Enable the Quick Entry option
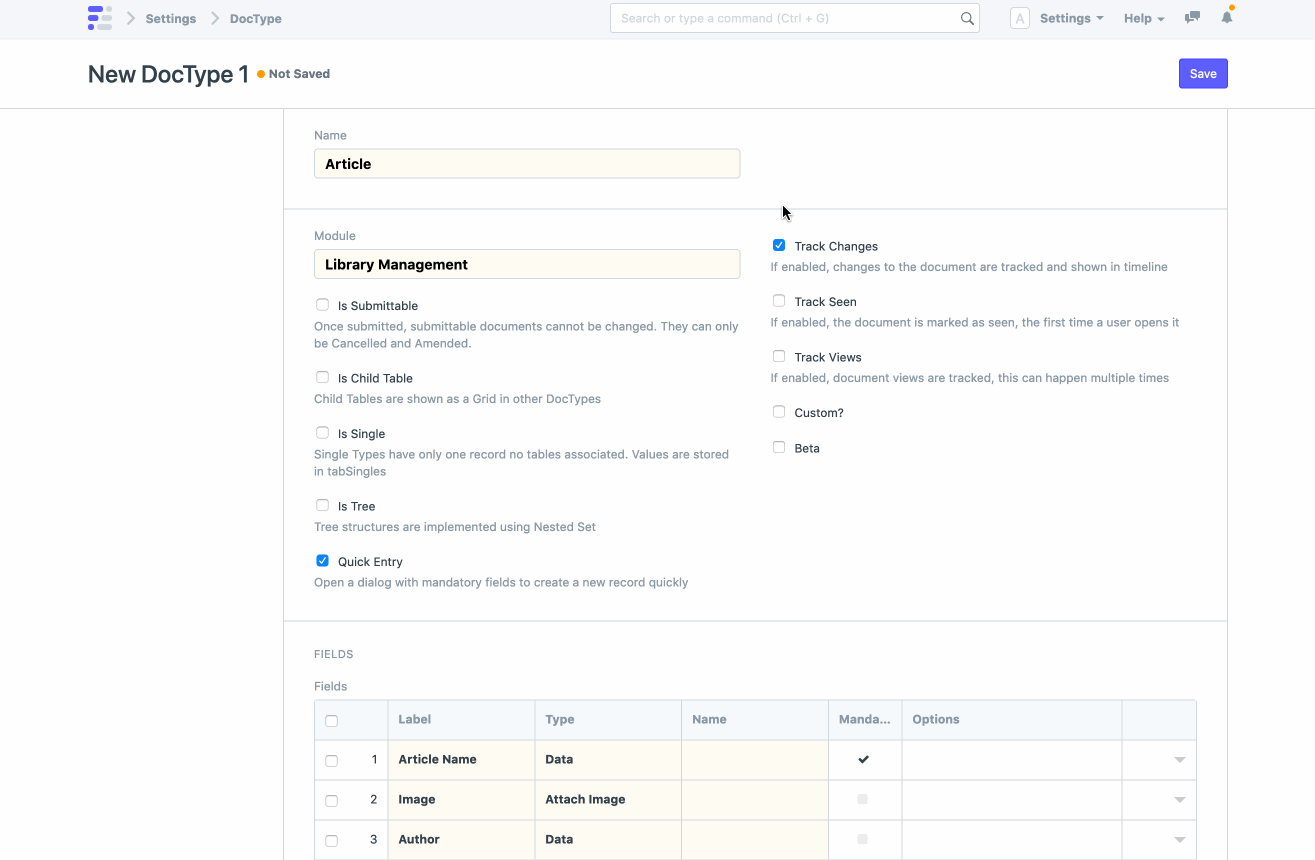The width and height of the screenshot is (1315, 860). pos(322,560)
